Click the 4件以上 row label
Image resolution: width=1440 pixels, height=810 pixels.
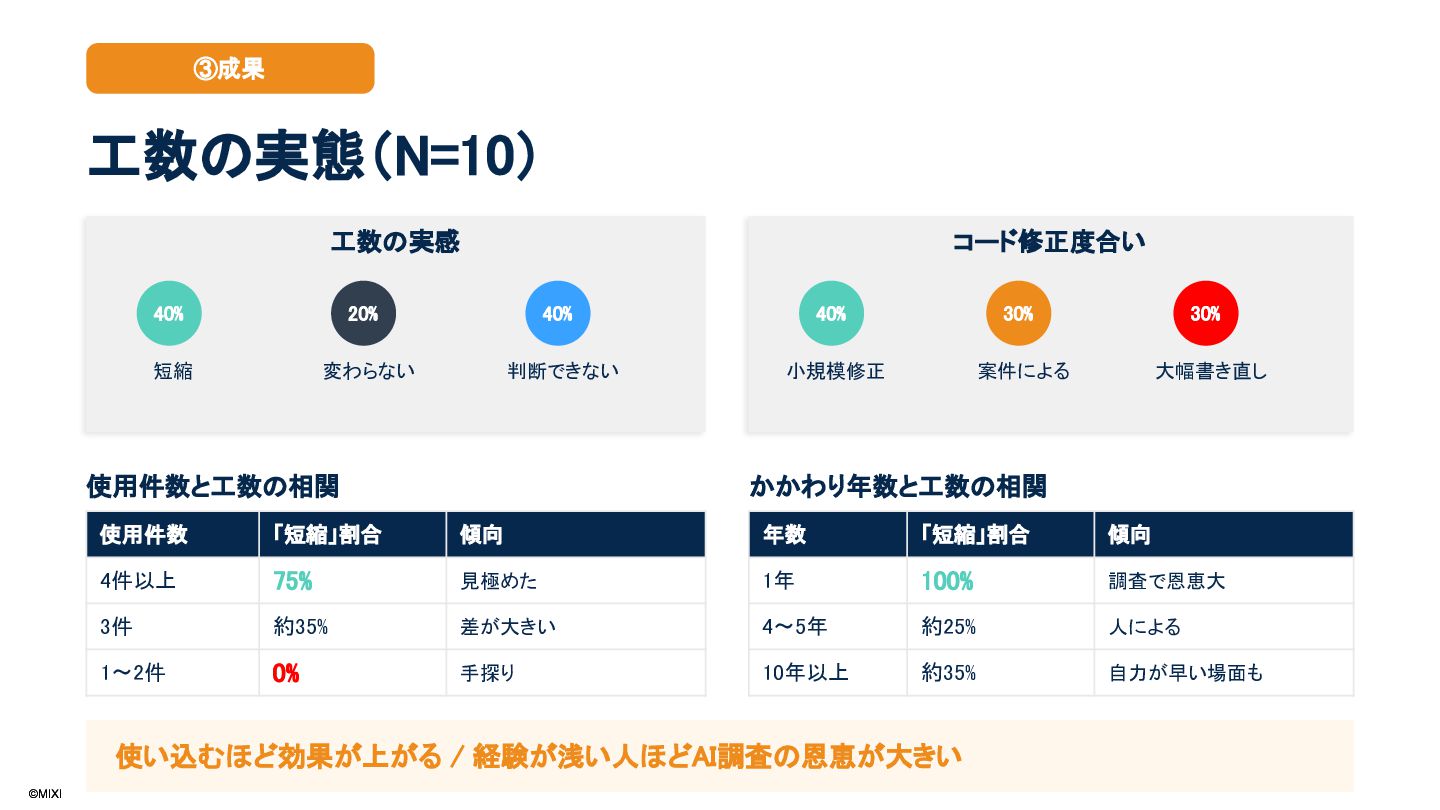point(138,581)
